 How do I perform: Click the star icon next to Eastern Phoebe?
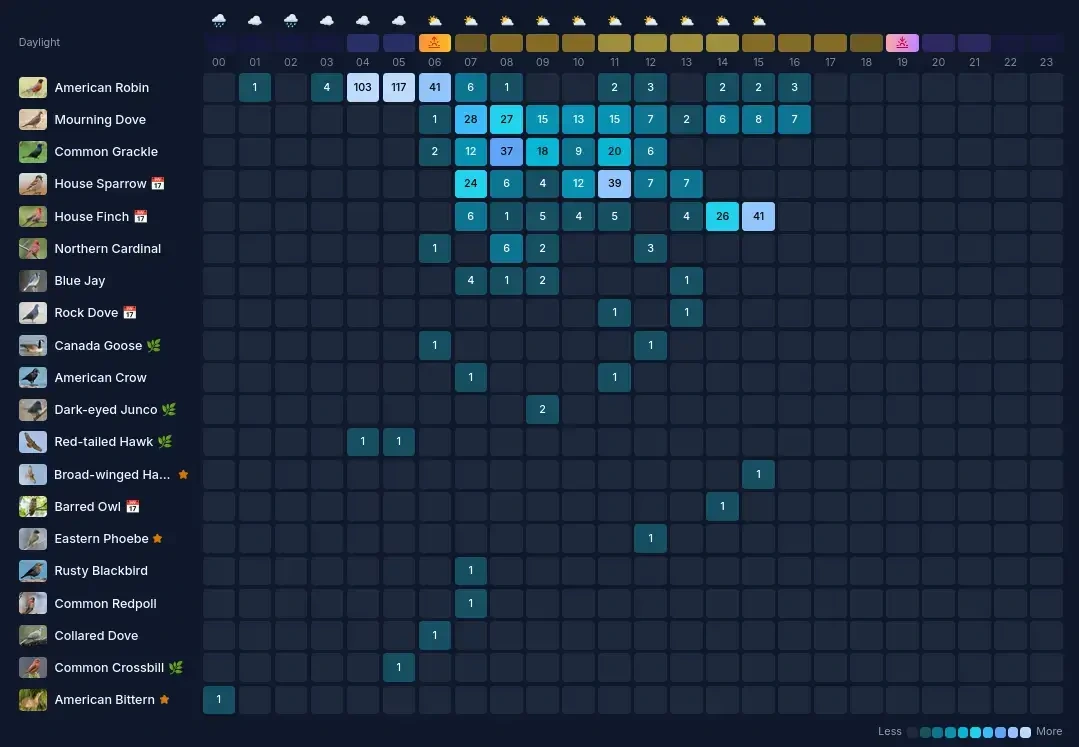coord(158,539)
